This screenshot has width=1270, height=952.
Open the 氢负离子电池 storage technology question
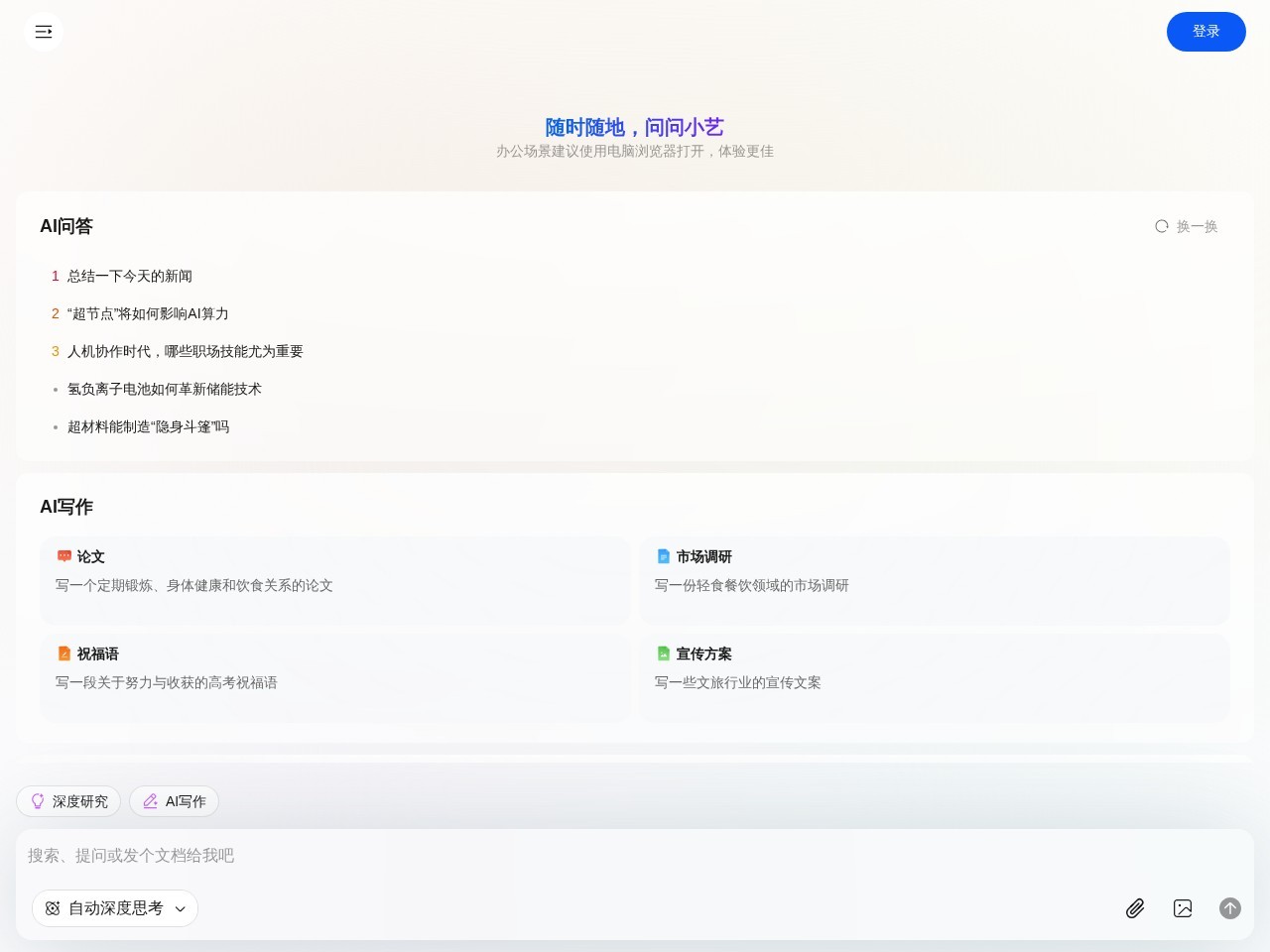click(x=164, y=389)
